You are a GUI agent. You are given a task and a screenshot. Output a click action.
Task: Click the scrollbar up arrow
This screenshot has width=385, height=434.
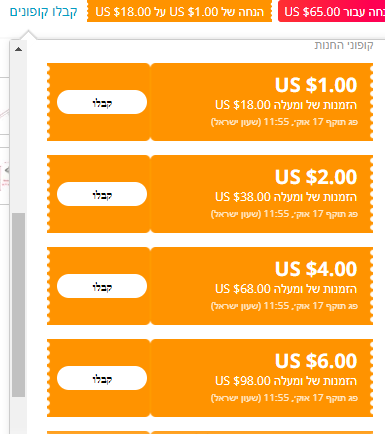coord(18,49)
